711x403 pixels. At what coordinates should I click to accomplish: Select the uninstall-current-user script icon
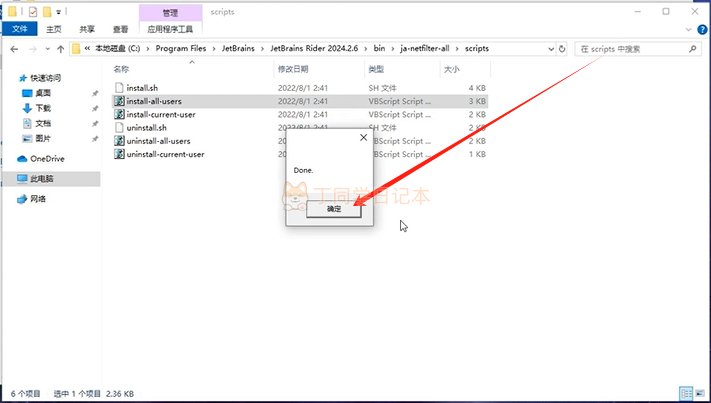click(x=119, y=155)
